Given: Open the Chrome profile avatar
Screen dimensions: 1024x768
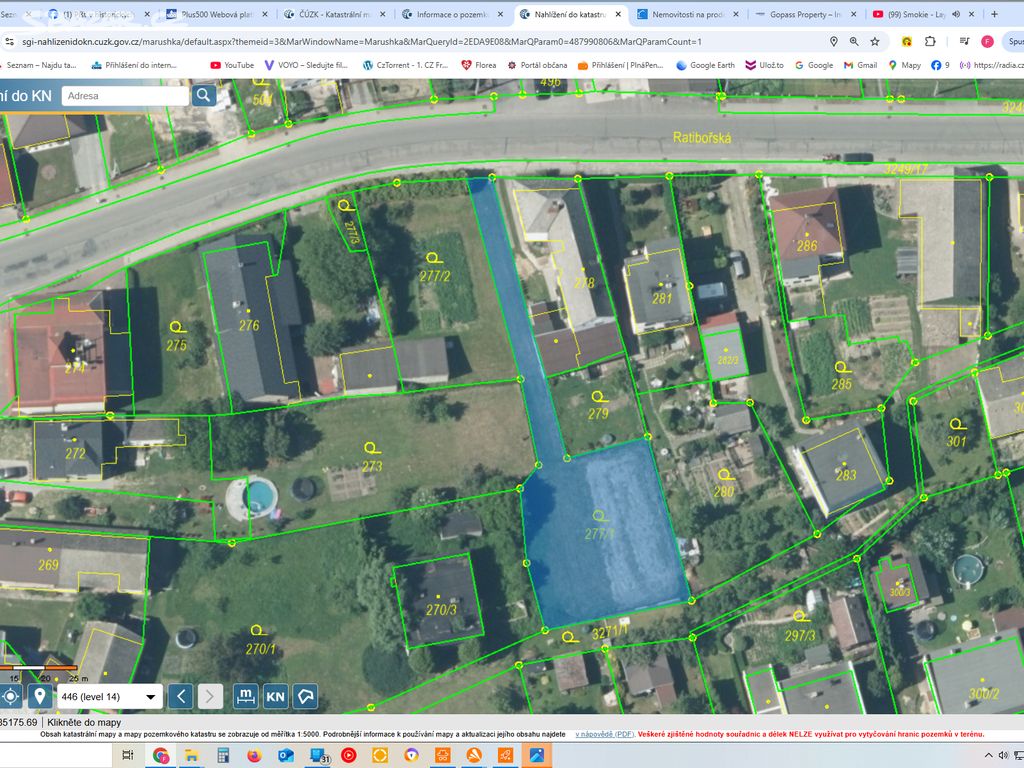Looking at the screenshot, I should coord(987,42).
